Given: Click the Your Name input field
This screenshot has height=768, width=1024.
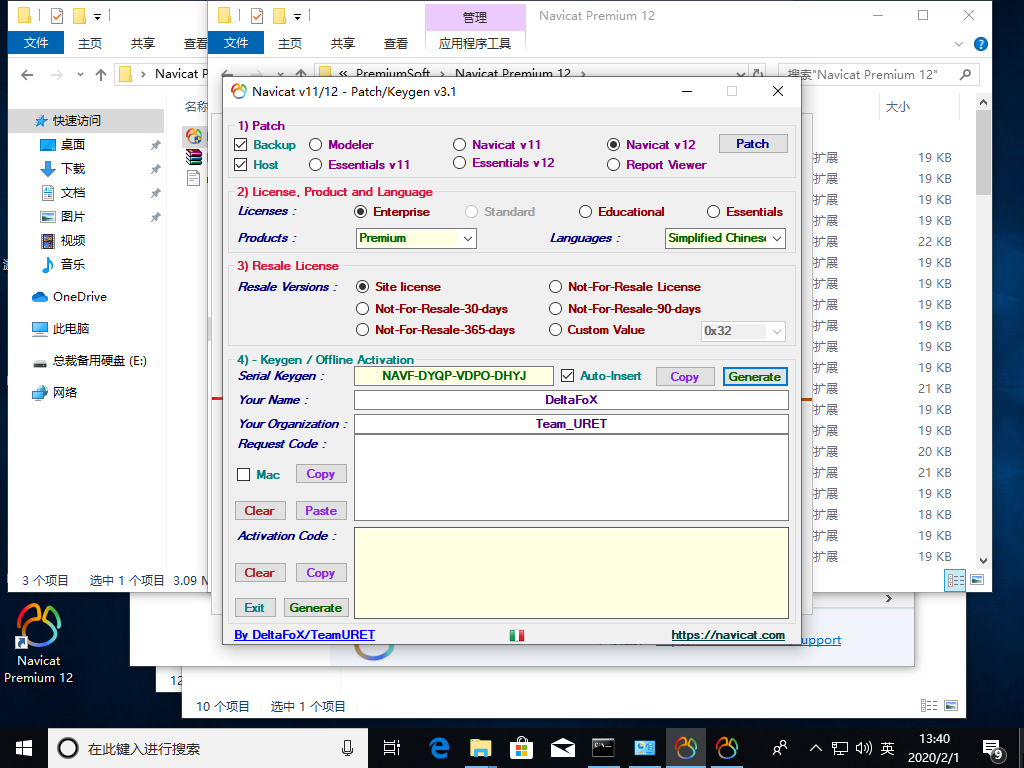Looking at the screenshot, I should [571, 400].
